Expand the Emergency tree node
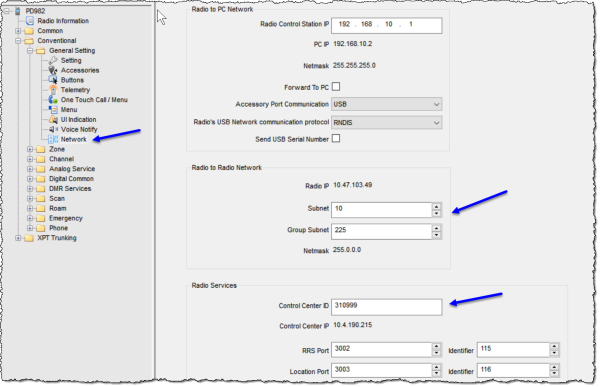Viewport: 600px width, 387px height. 30,219
